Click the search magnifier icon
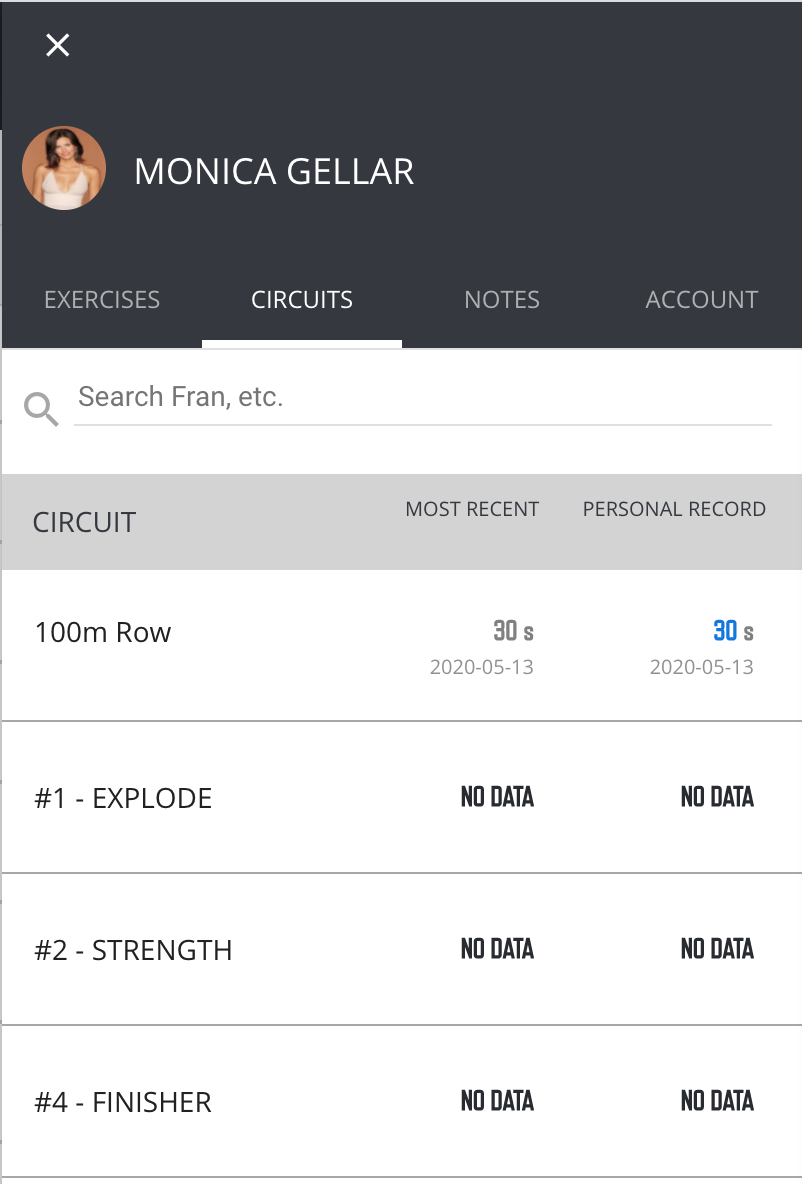This screenshot has height=1184, width=802. click(x=41, y=409)
